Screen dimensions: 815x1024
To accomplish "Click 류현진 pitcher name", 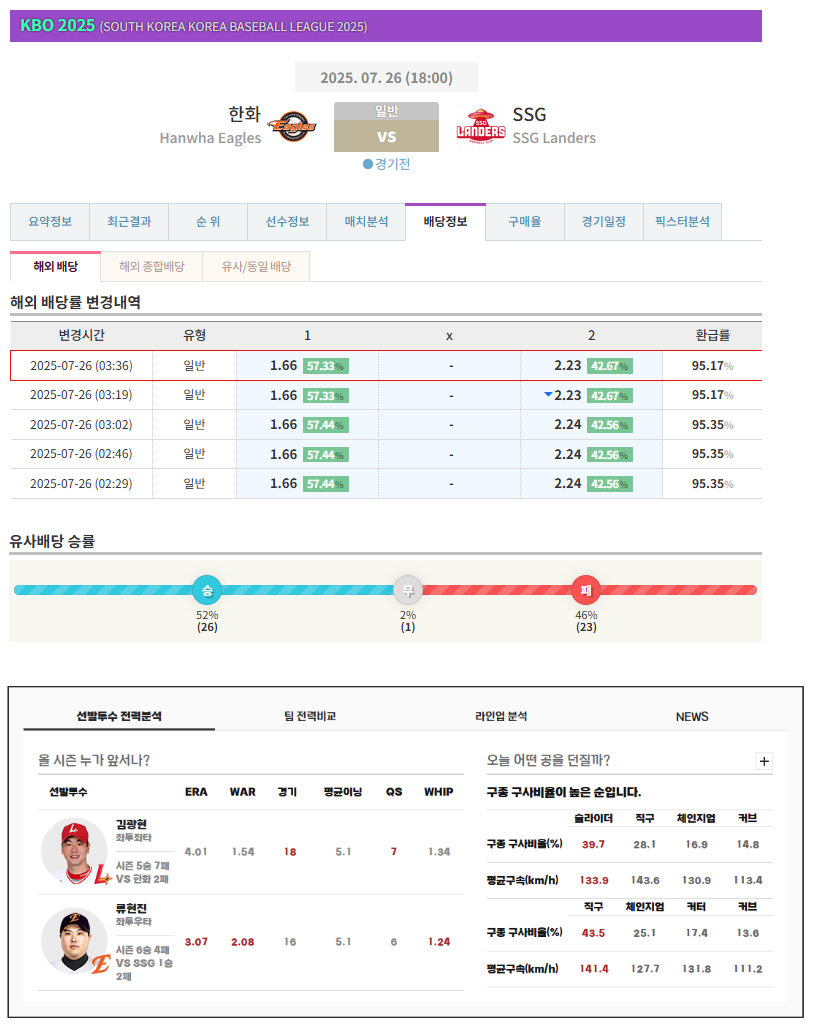I will tap(131, 908).
